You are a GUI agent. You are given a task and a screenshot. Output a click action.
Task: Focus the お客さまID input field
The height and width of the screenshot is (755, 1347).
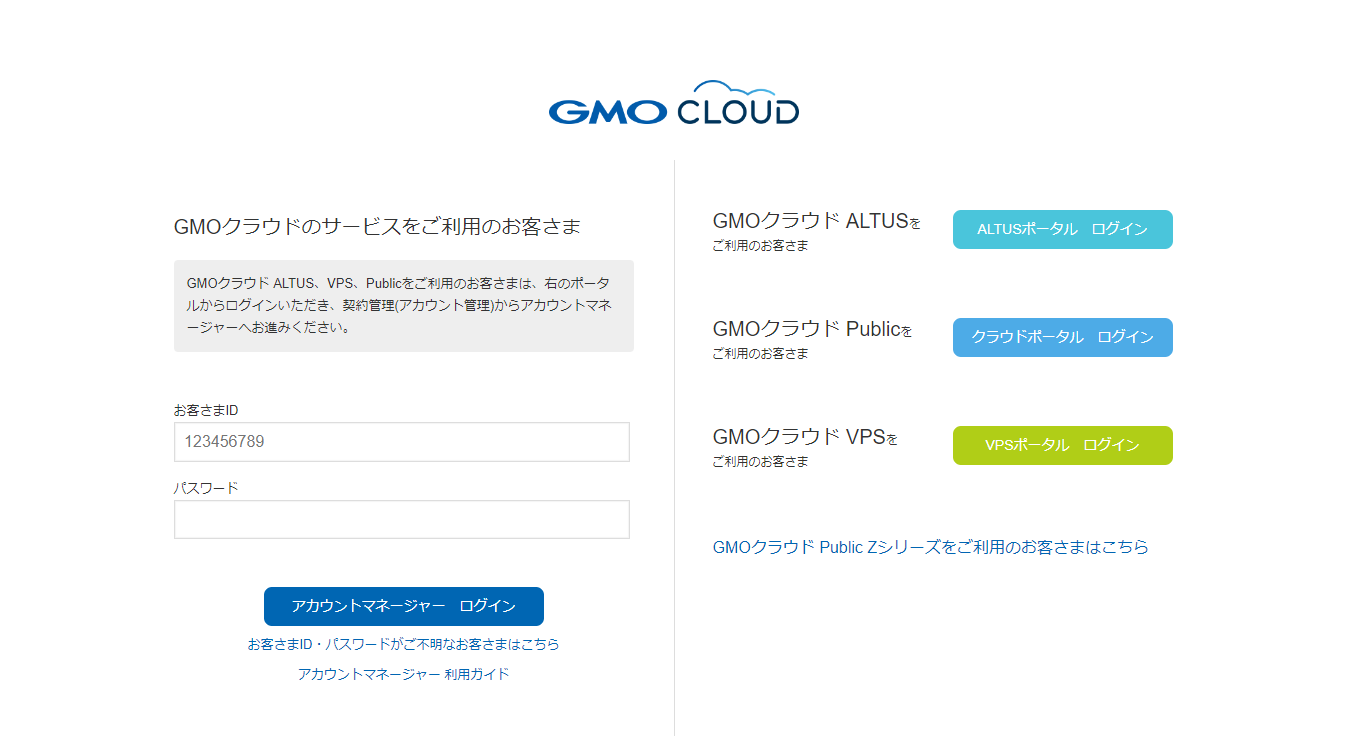pos(402,441)
